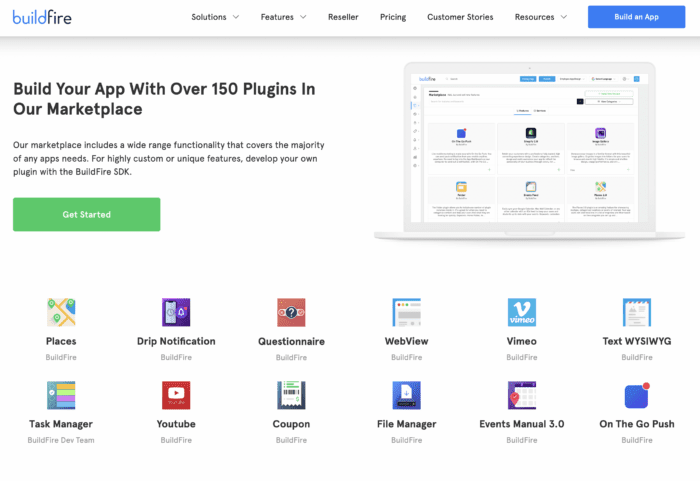The height and width of the screenshot is (481, 700).
Task: Click the 'Build Your App With Over 150 Plugins' heading
Action: point(164,99)
